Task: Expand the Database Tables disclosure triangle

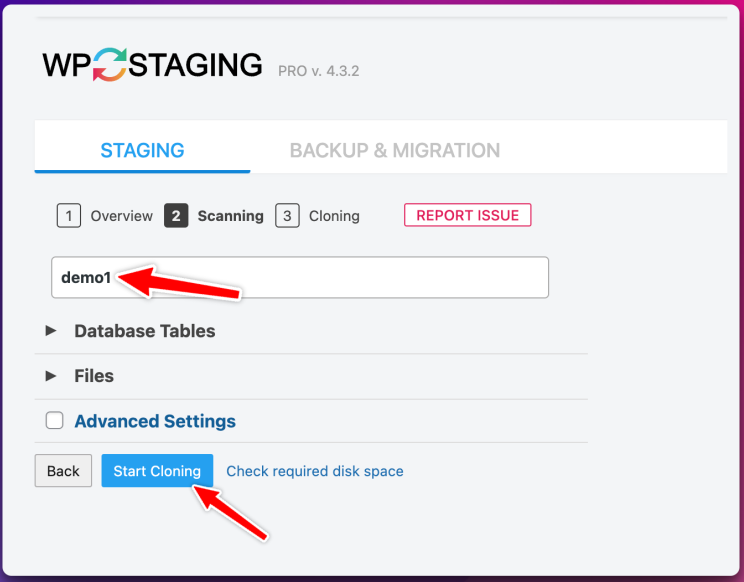Action: 51,331
